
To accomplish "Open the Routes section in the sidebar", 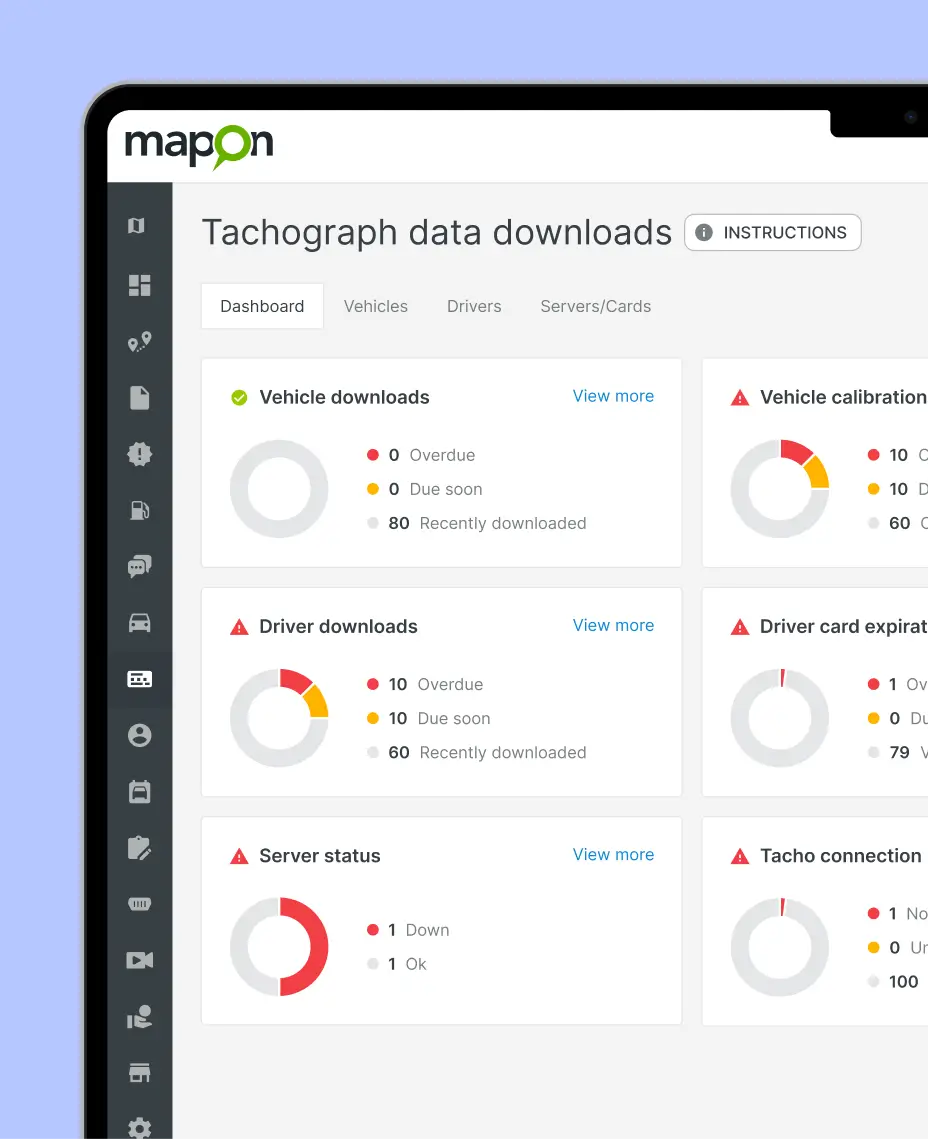I will click(x=140, y=341).
